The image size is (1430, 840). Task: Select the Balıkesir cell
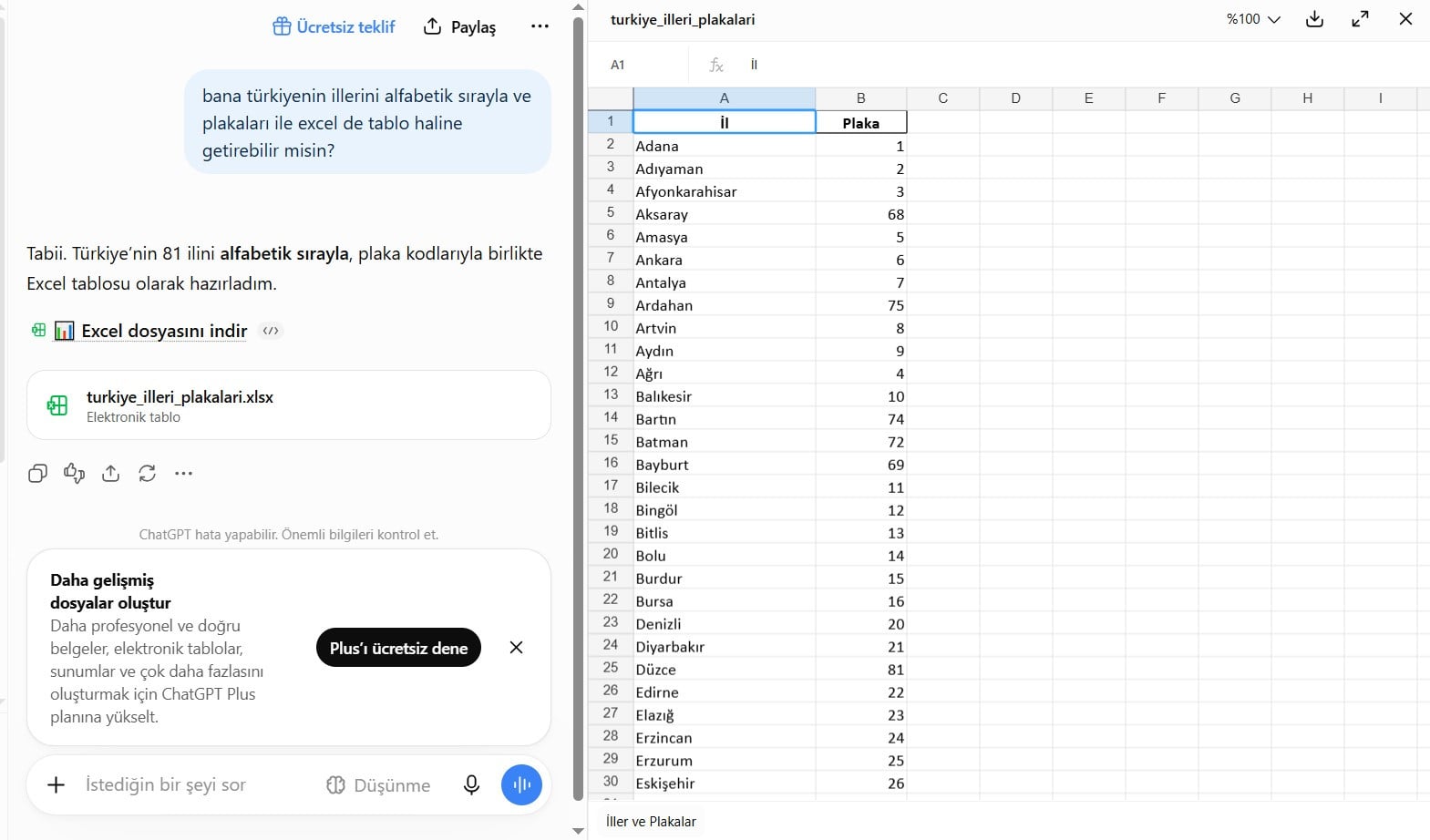pyautogui.click(x=724, y=396)
